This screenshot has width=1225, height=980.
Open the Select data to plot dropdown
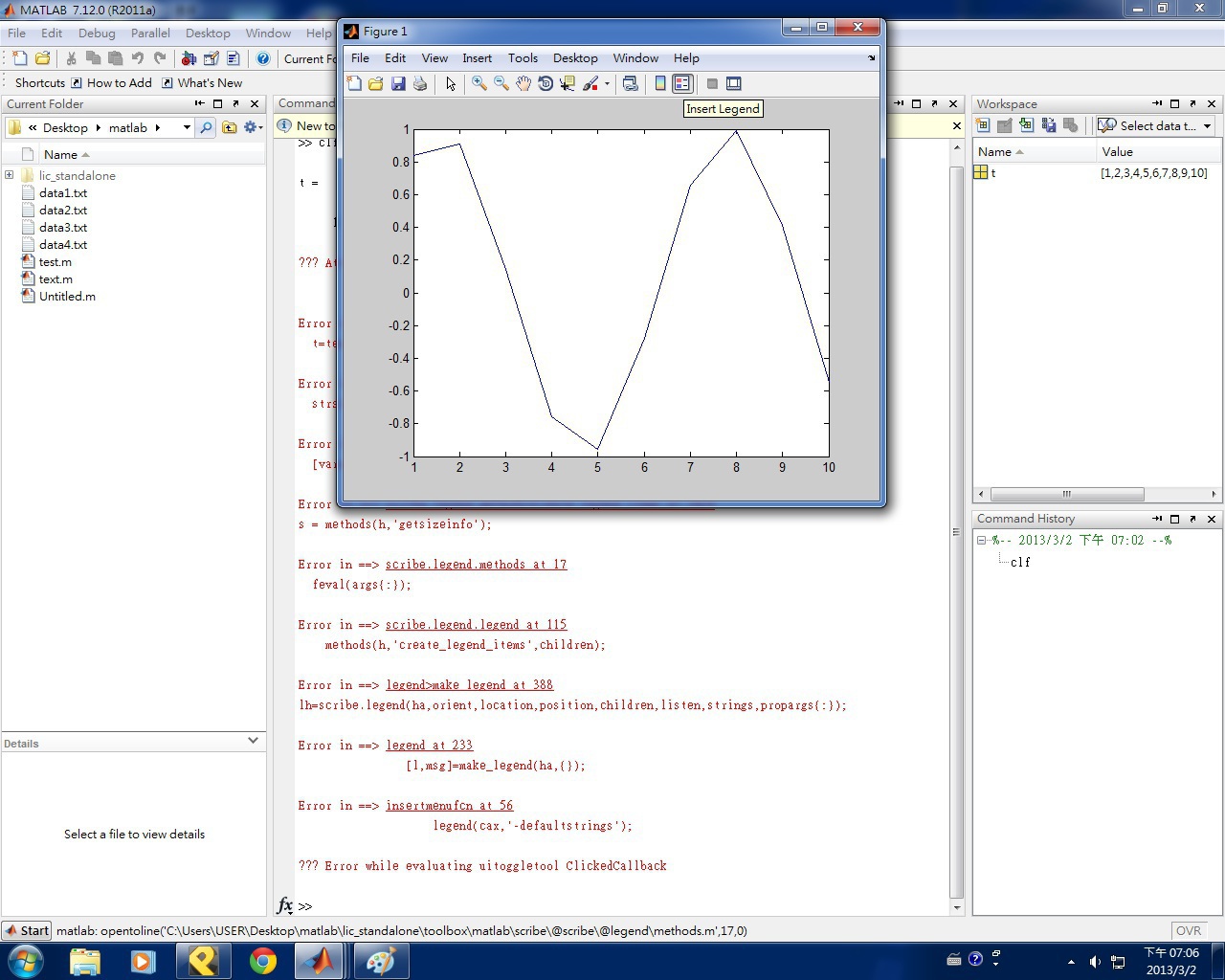[1155, 126]
